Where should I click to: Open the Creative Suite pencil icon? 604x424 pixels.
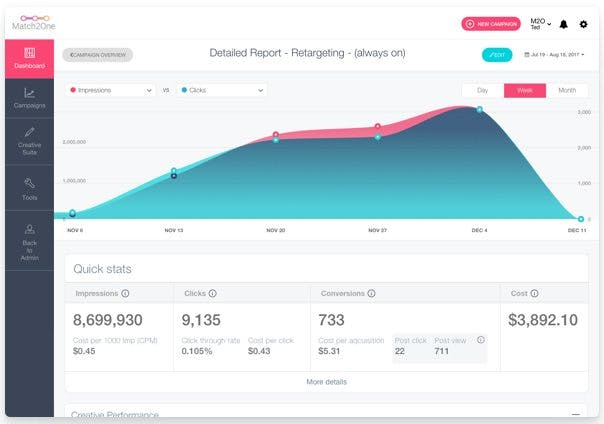coord(30,132)
